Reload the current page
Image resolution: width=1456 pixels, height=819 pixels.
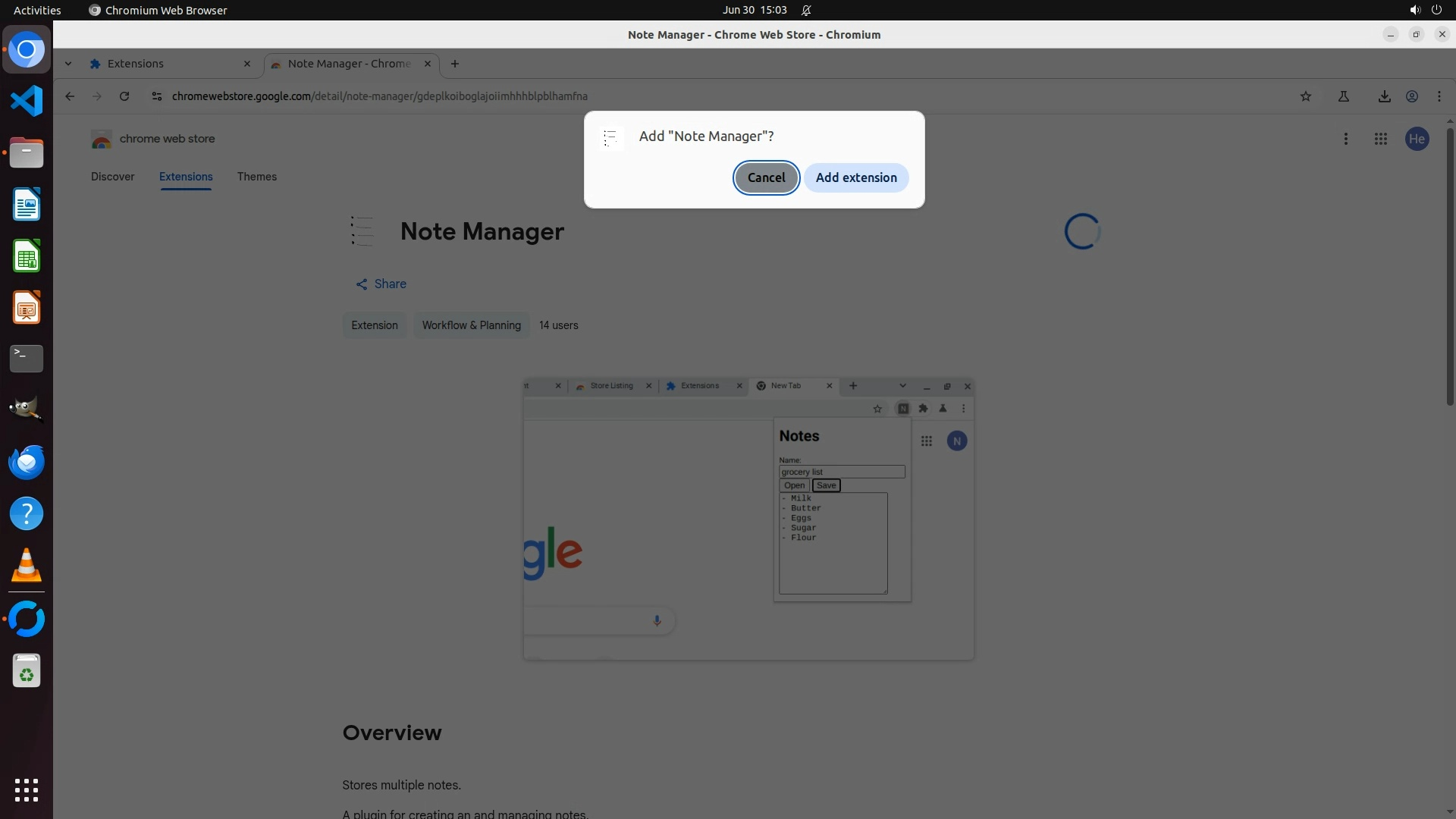coord(124,96)
